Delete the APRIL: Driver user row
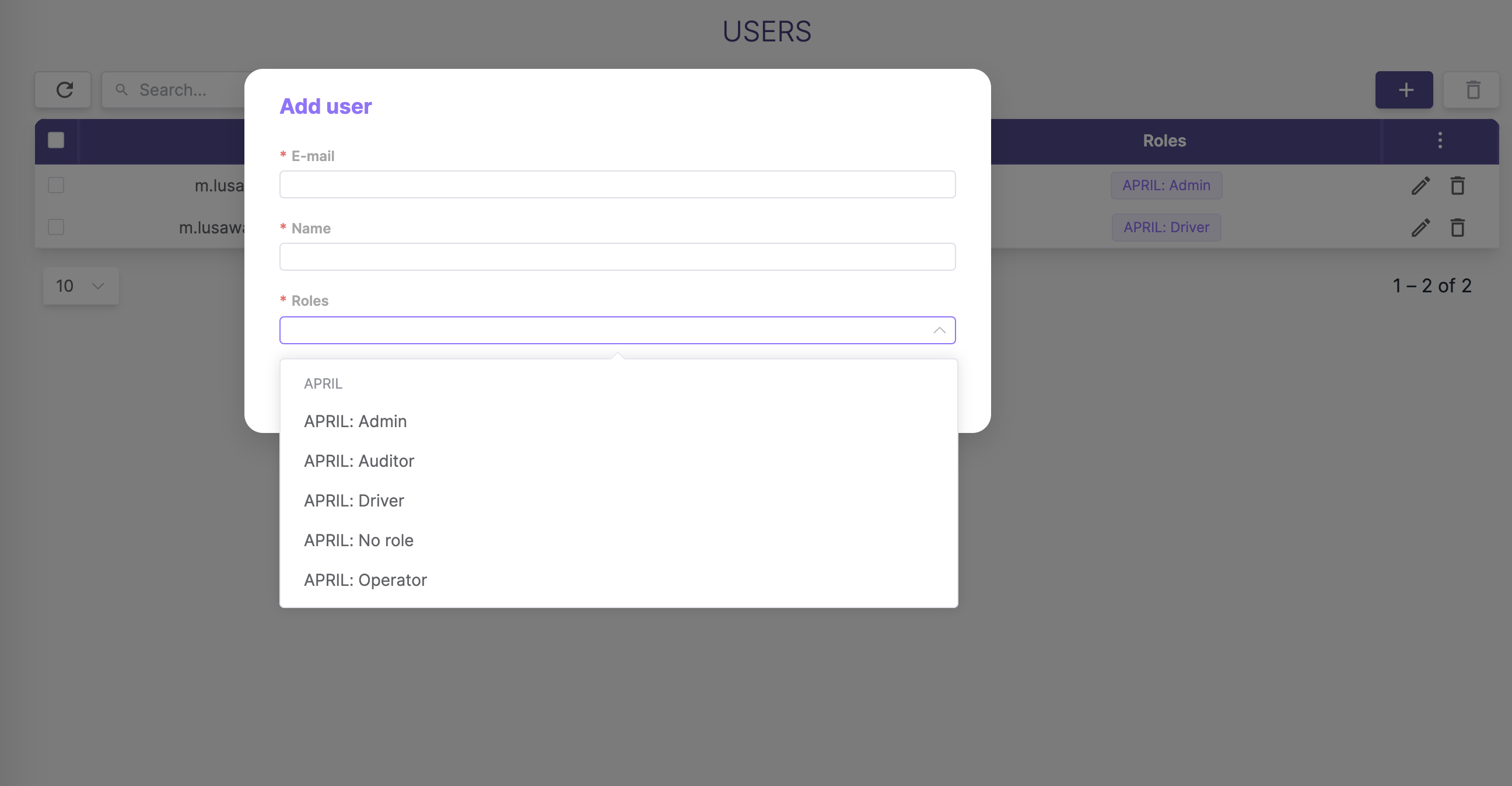 click(1457, 228)
